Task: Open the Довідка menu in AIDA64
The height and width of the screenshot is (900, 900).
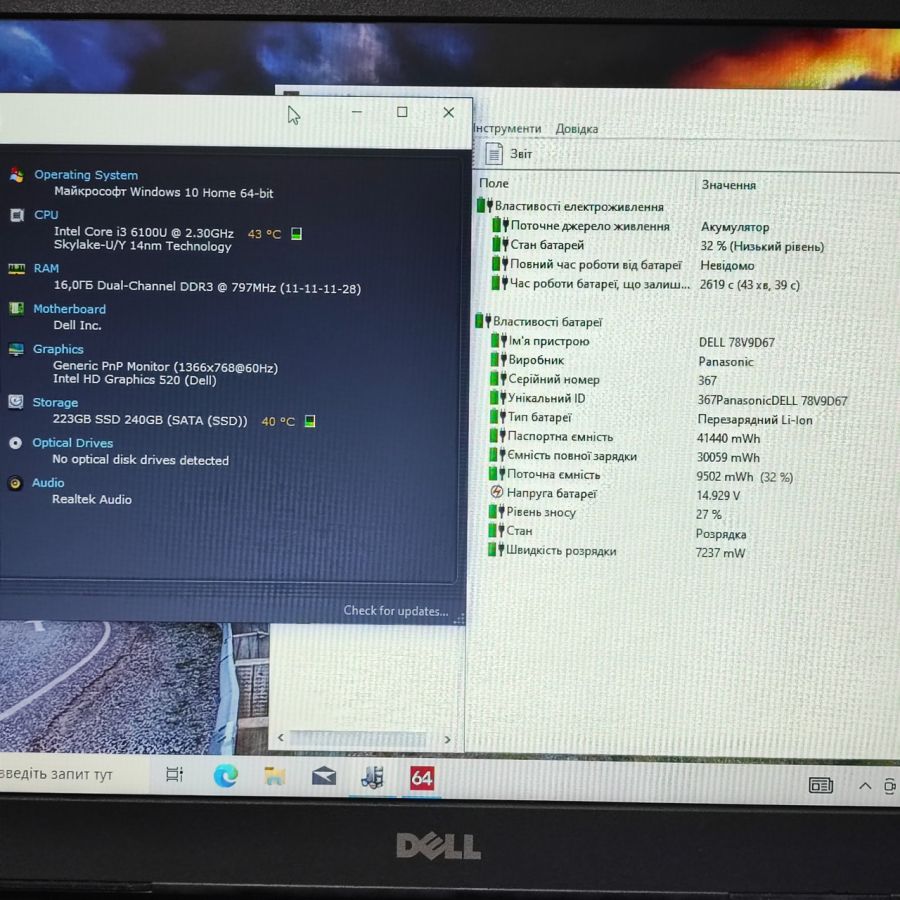Action: [576, 129]
